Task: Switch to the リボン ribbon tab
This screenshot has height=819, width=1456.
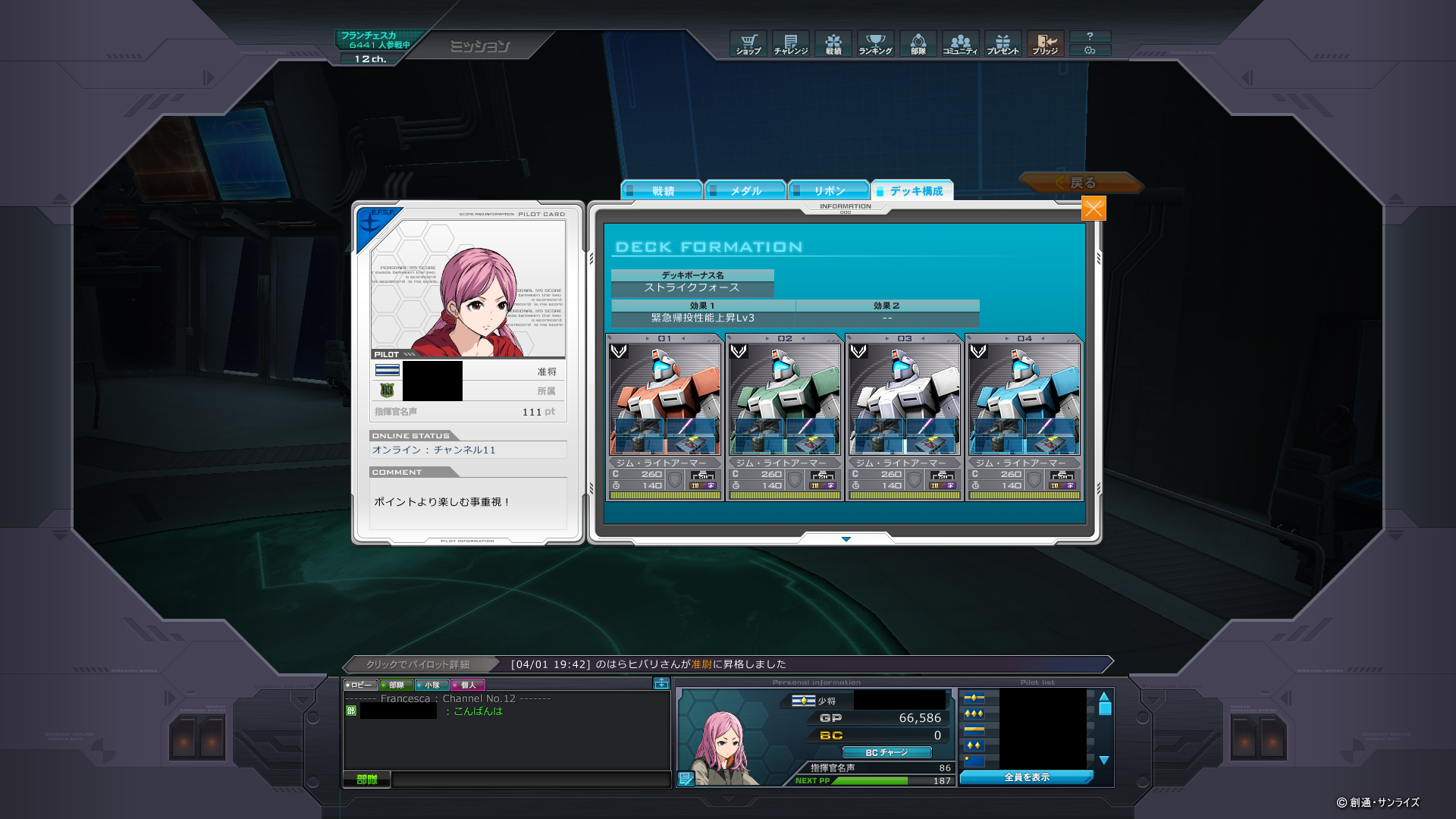Action: pyautogui.click(x=829, y=191)
